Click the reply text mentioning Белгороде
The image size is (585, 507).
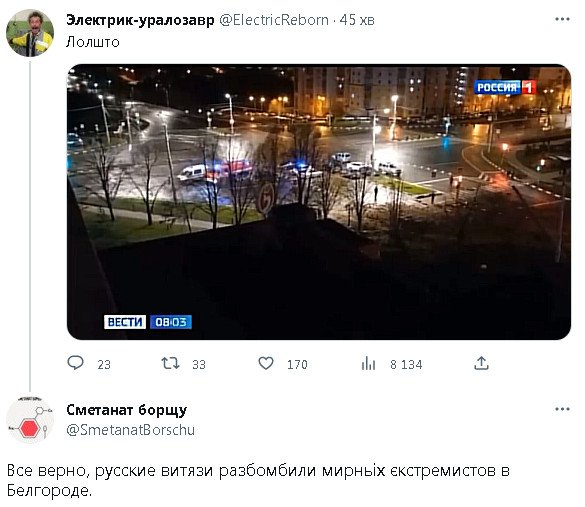coord(258,481)
